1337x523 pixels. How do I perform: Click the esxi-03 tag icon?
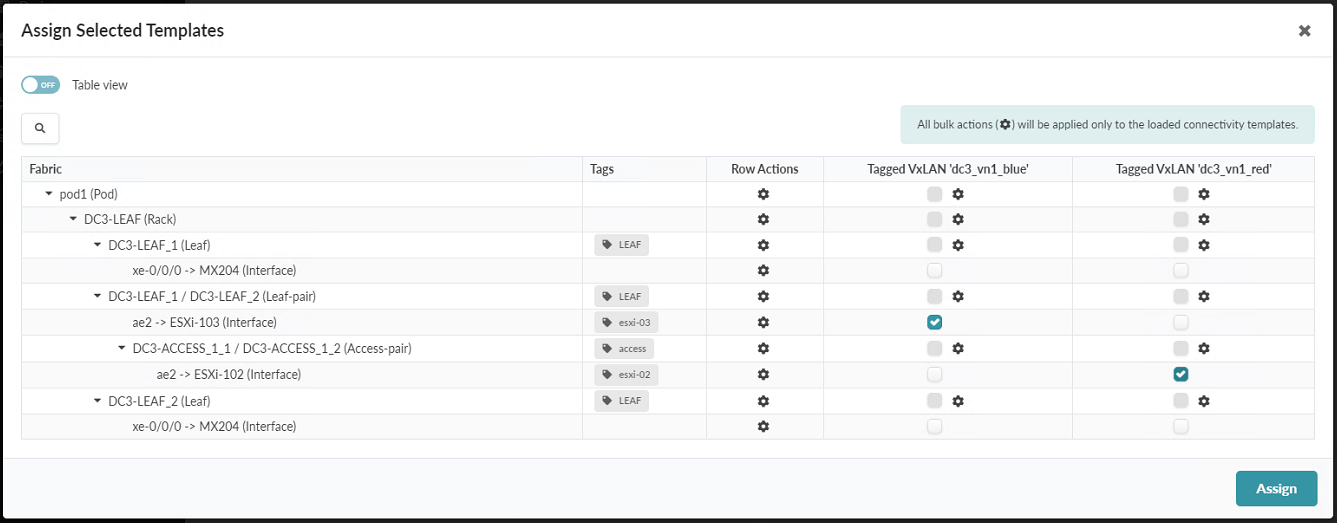[x=607, y=322]
